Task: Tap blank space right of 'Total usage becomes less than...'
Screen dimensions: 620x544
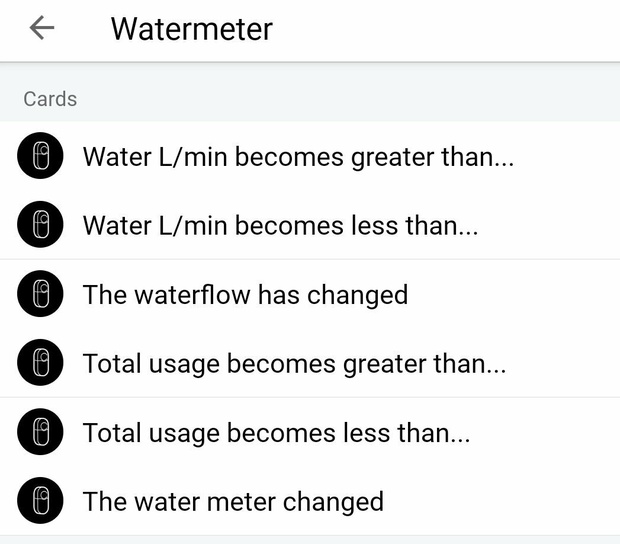Action: tap(546, 432)
